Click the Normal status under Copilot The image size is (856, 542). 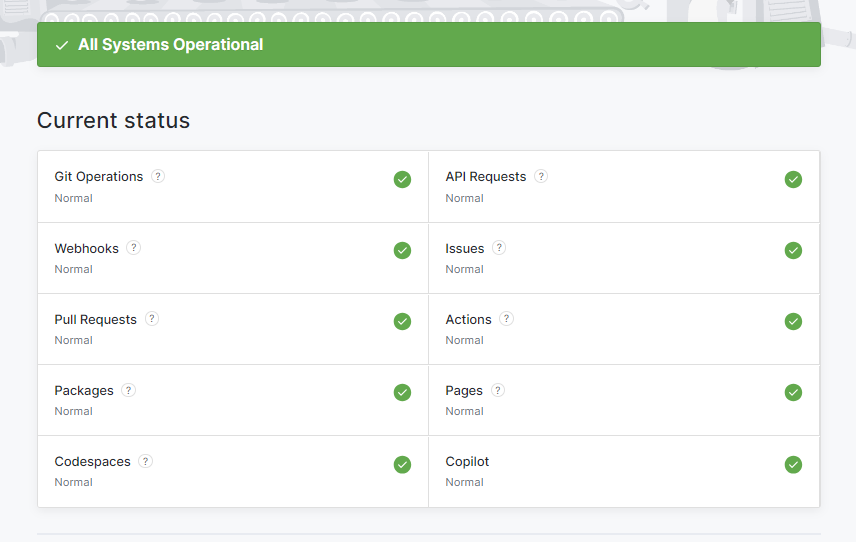point(465,482)
